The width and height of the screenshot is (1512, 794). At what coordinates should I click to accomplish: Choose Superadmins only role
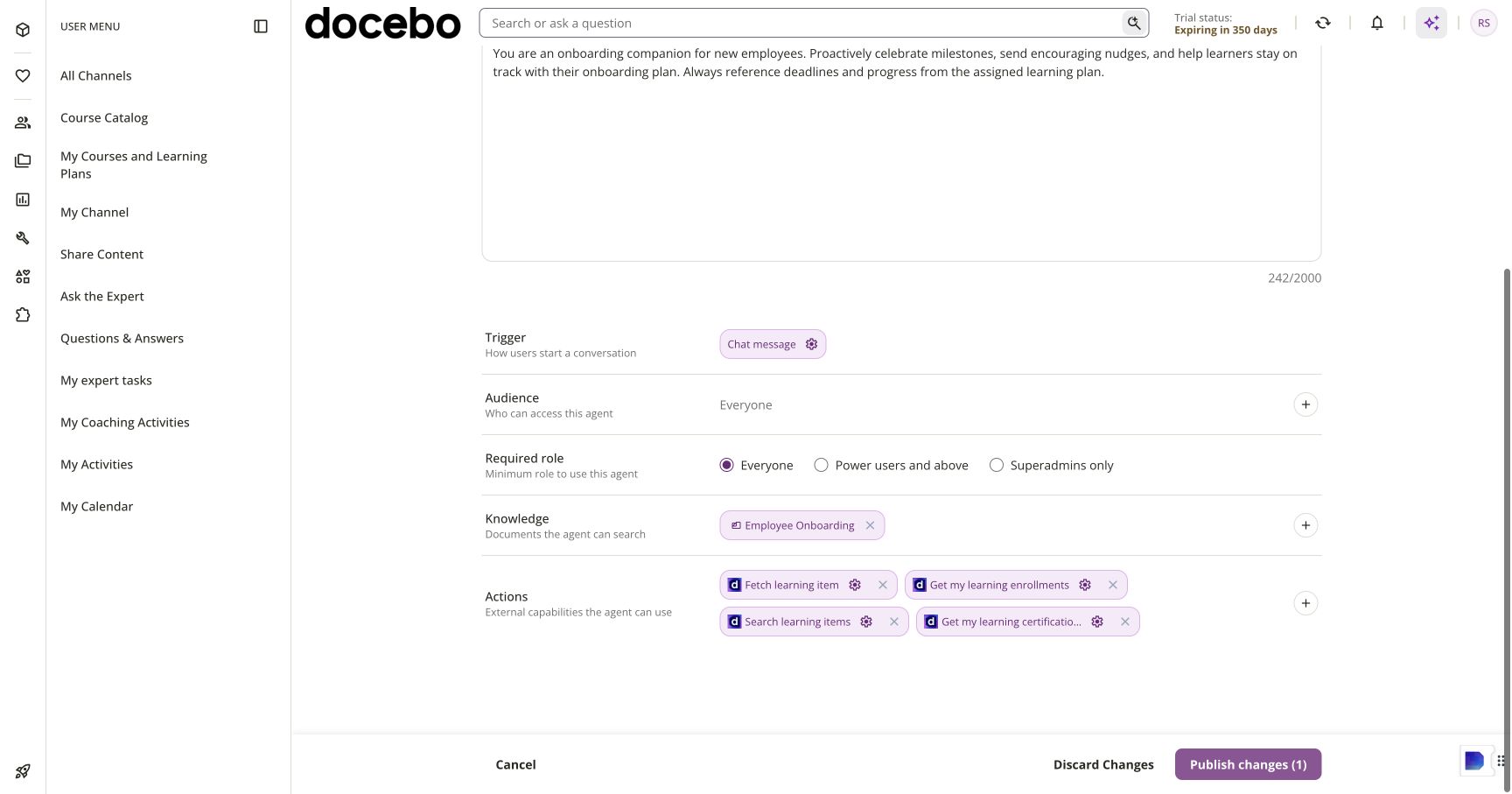point(996,465)
